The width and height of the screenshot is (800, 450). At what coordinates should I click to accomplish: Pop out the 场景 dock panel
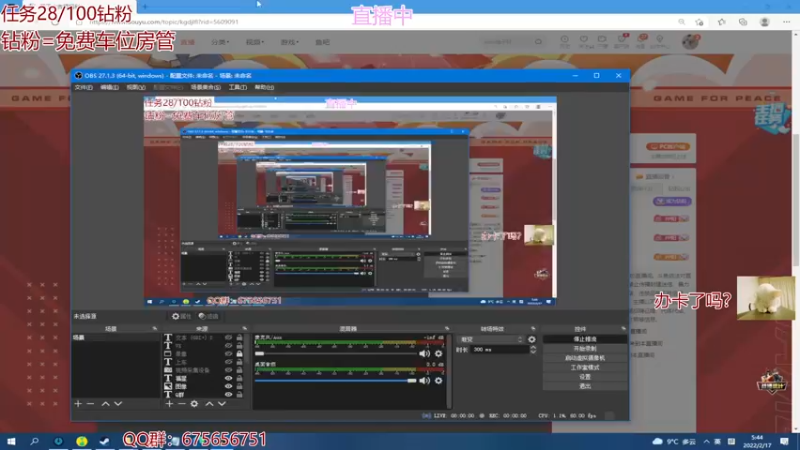pyautogui.click(x=155, y=329)
